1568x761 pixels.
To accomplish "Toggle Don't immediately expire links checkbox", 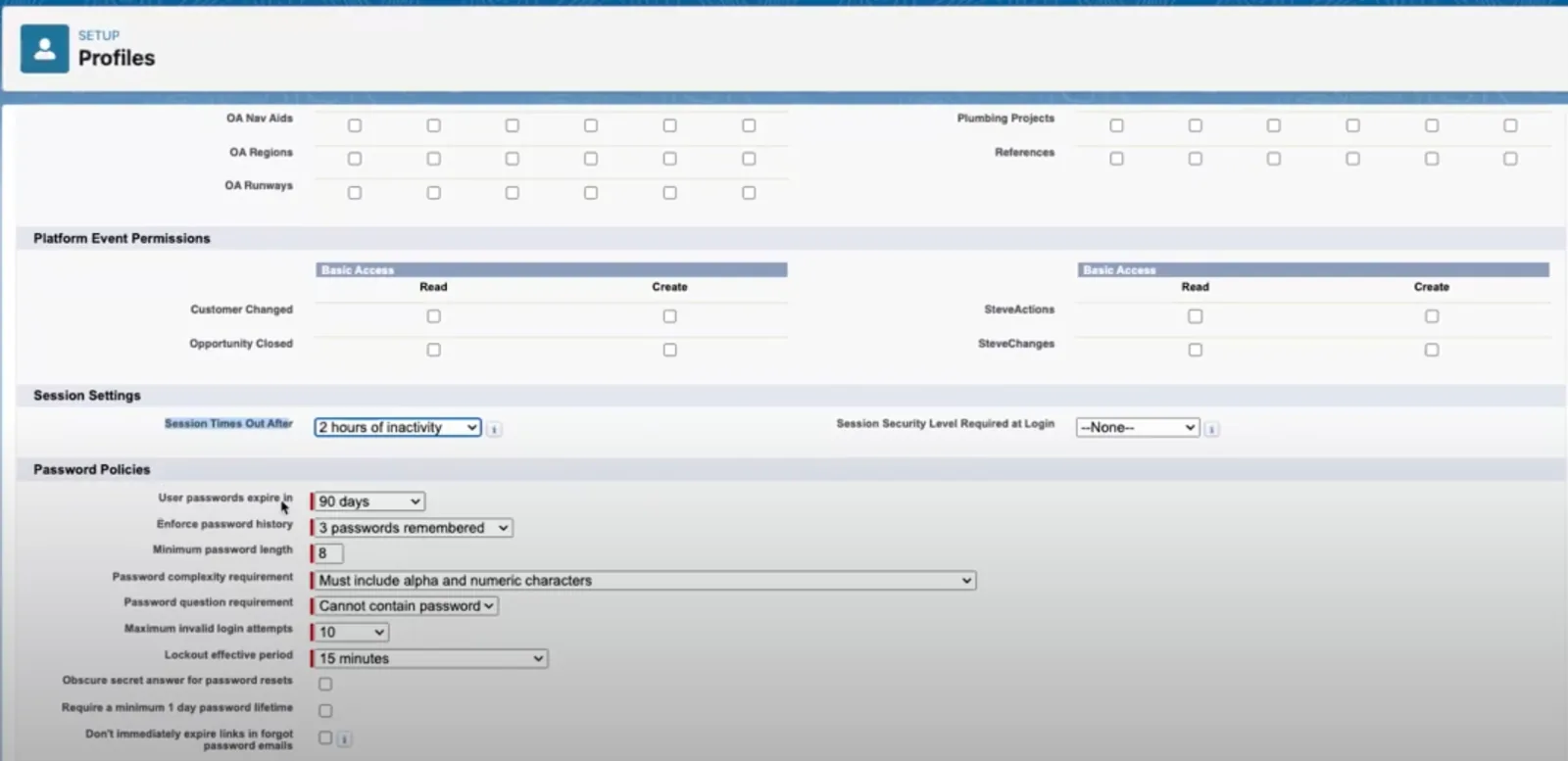I will 325,737.
